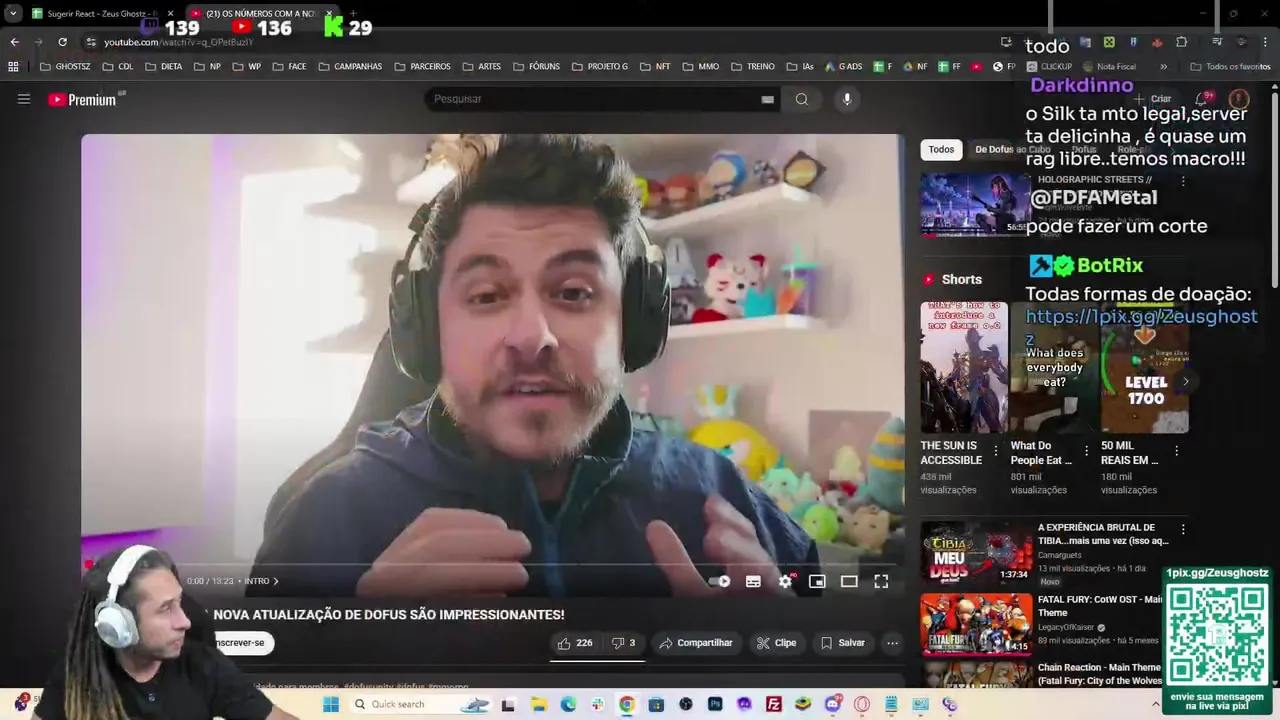Share the video via Compartilhar
Screen dimensions: 1280x720
696,643
